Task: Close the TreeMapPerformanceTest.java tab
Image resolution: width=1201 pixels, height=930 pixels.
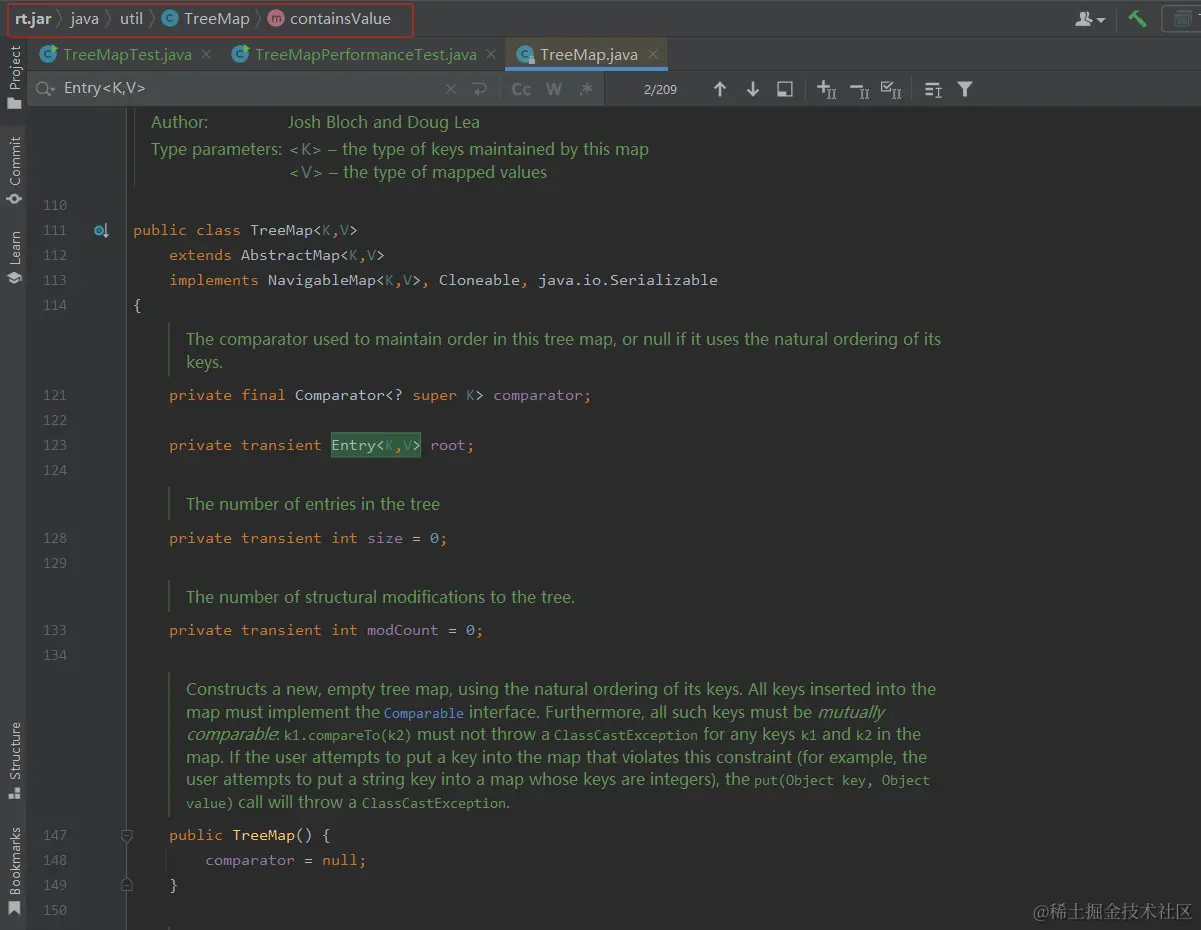Action: (490, 54)
